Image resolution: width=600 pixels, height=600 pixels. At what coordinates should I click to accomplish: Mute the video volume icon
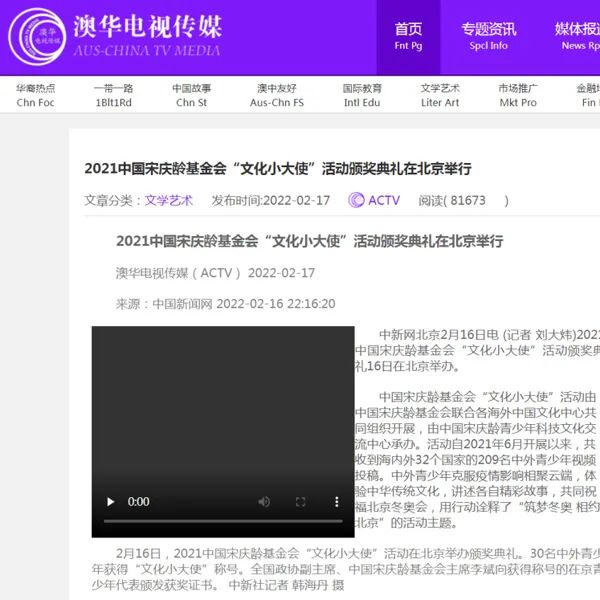264,501
